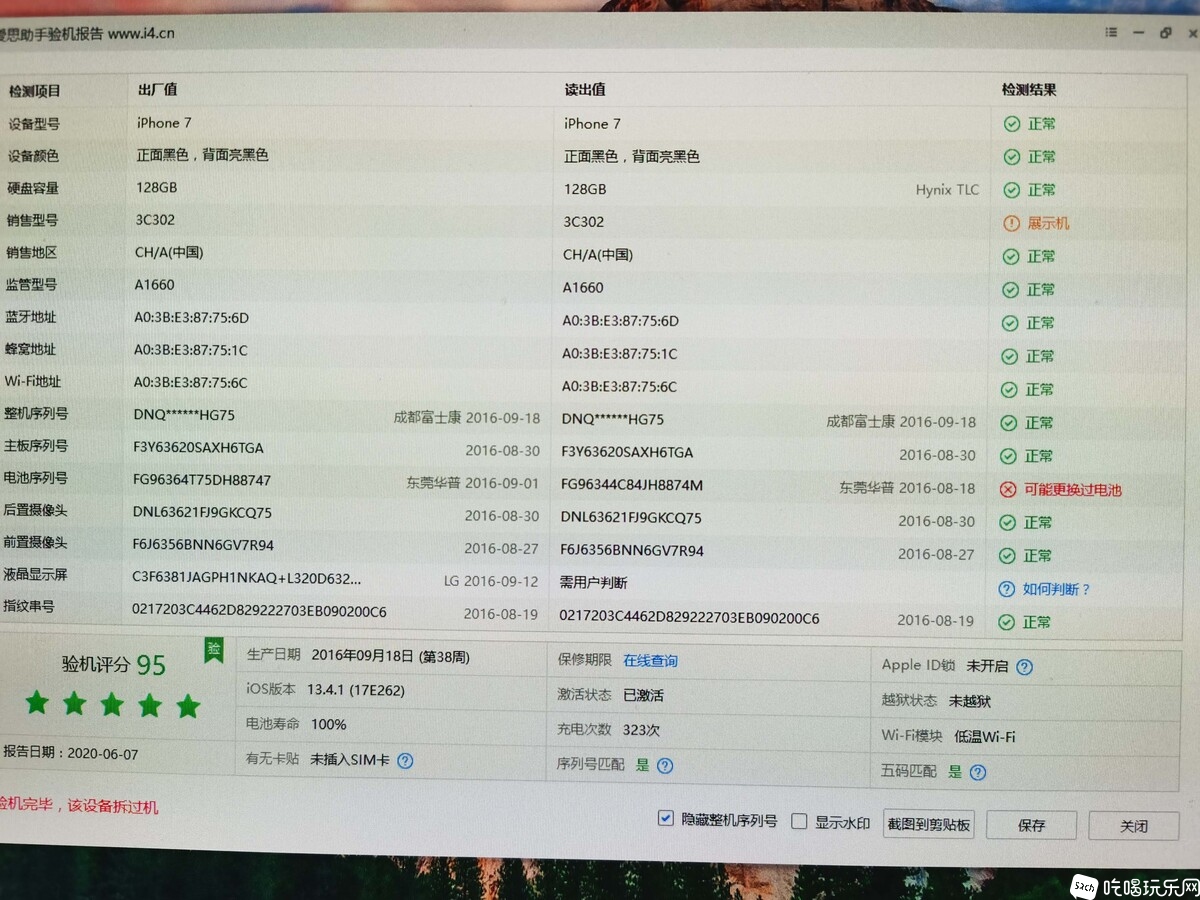The width and height of the screenshot is (1200, 900).
Task: Click the 未开启 Apple ID lock value
Action: 987,666
